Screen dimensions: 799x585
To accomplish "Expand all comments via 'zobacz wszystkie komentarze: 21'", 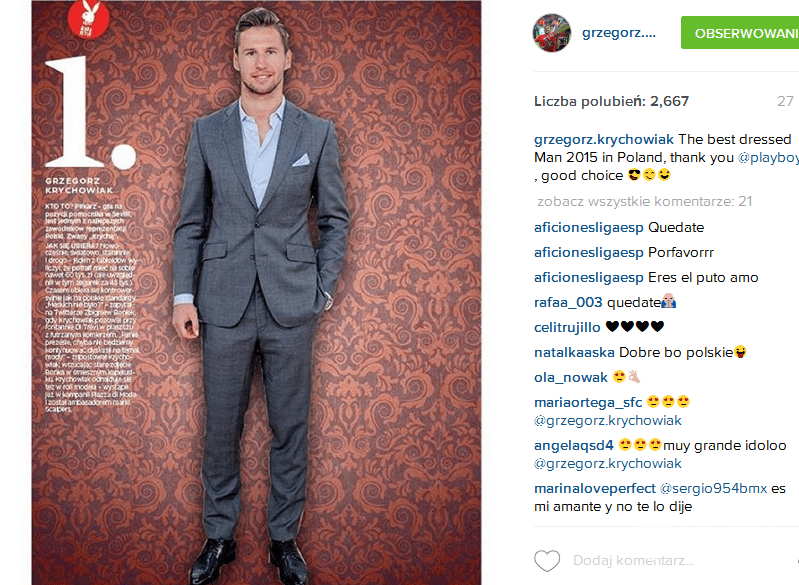I will point(645,201).
